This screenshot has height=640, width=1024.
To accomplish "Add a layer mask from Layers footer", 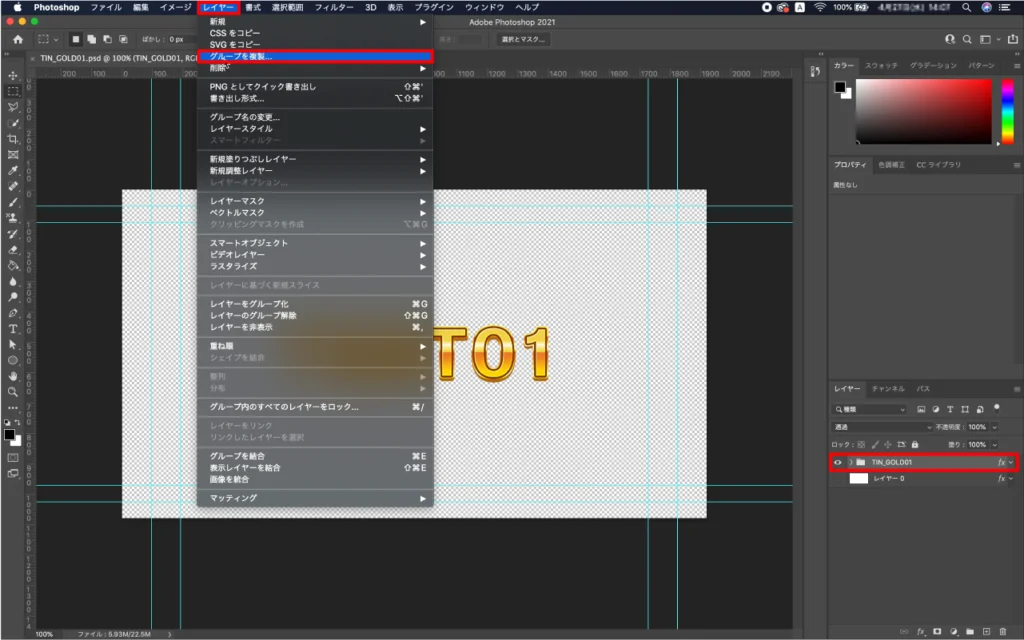I will pos(937,632).
